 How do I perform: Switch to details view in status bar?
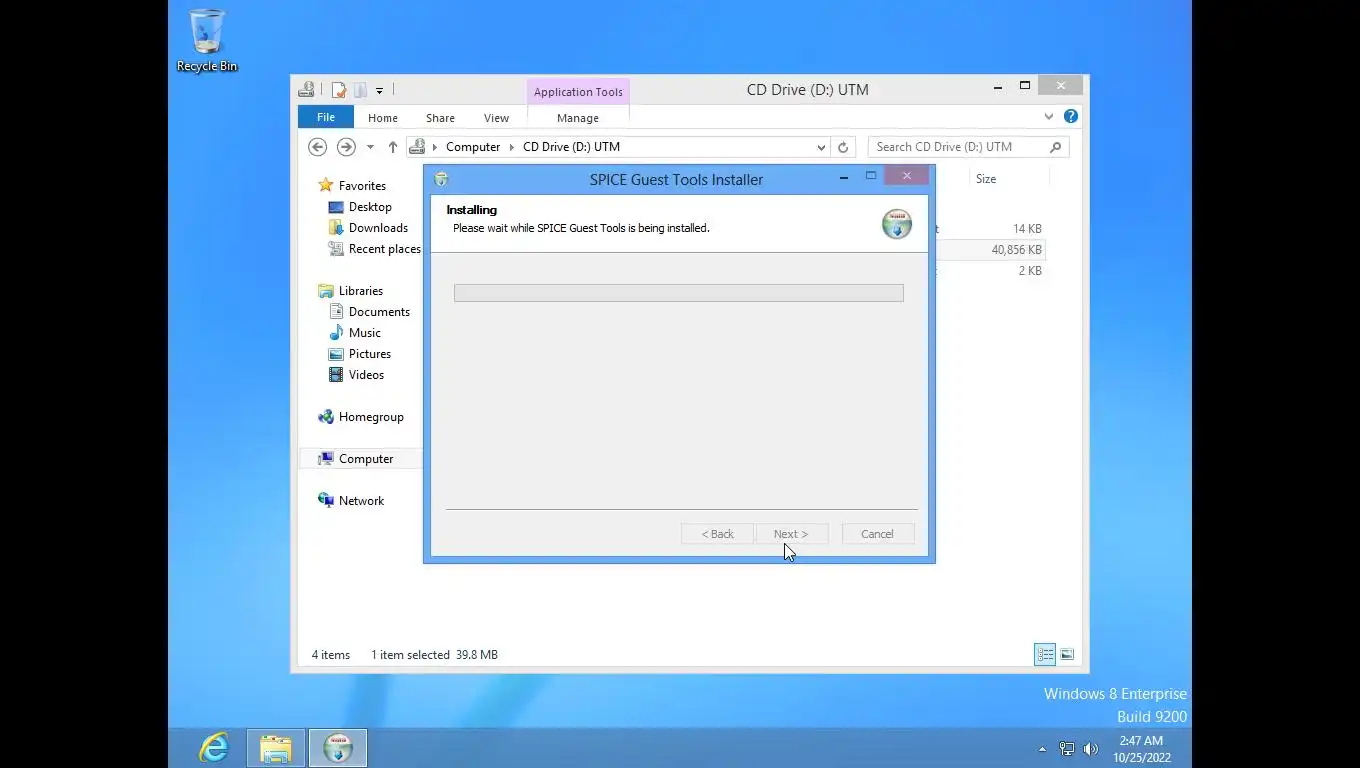click(x=1045, y=655)
